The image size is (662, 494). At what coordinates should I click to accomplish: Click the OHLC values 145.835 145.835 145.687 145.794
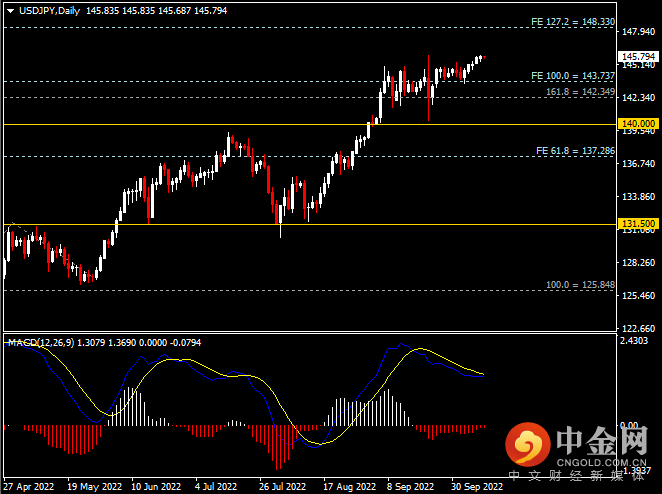(157, 11)
